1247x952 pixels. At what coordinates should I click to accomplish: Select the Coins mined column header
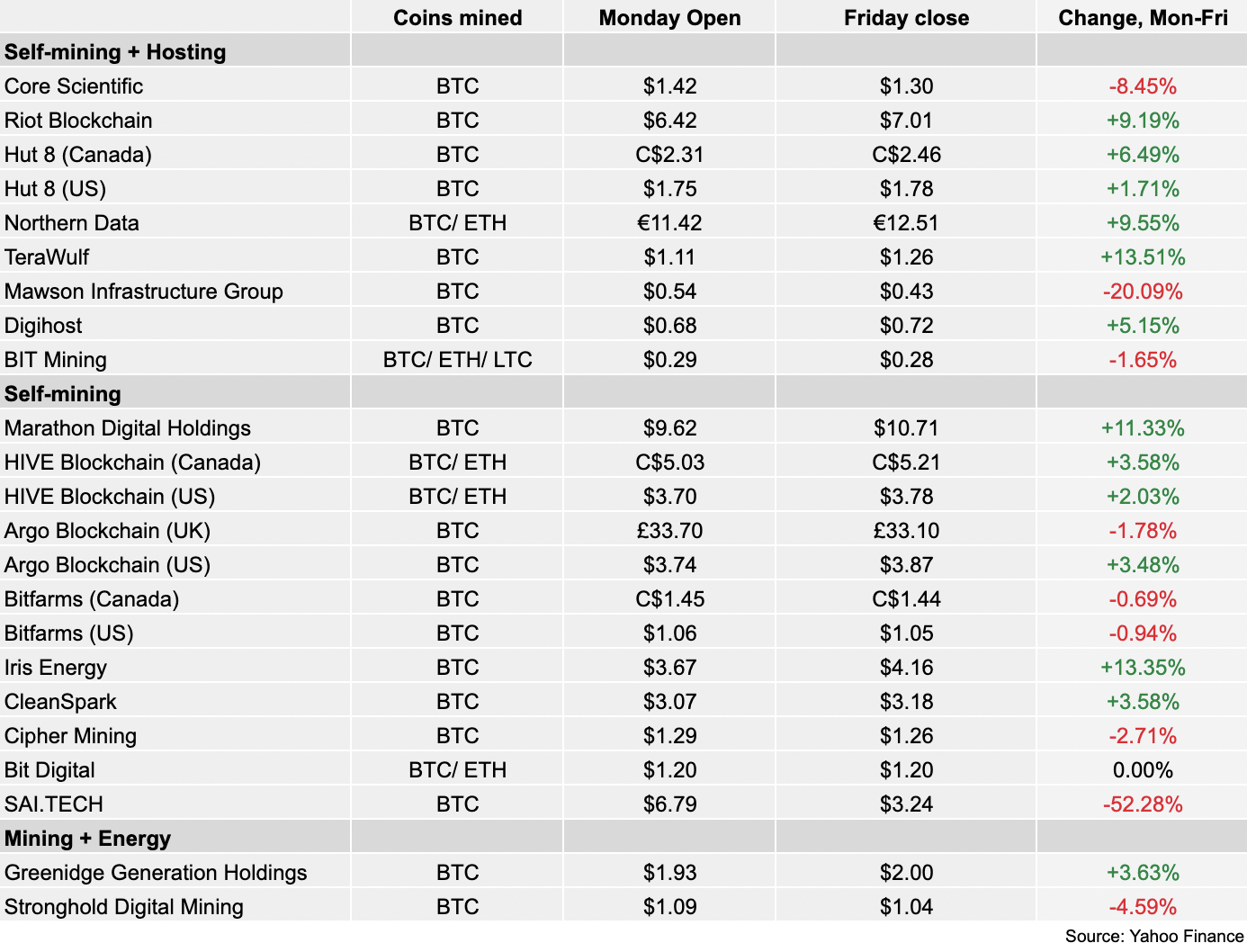[x=457, y=18]
